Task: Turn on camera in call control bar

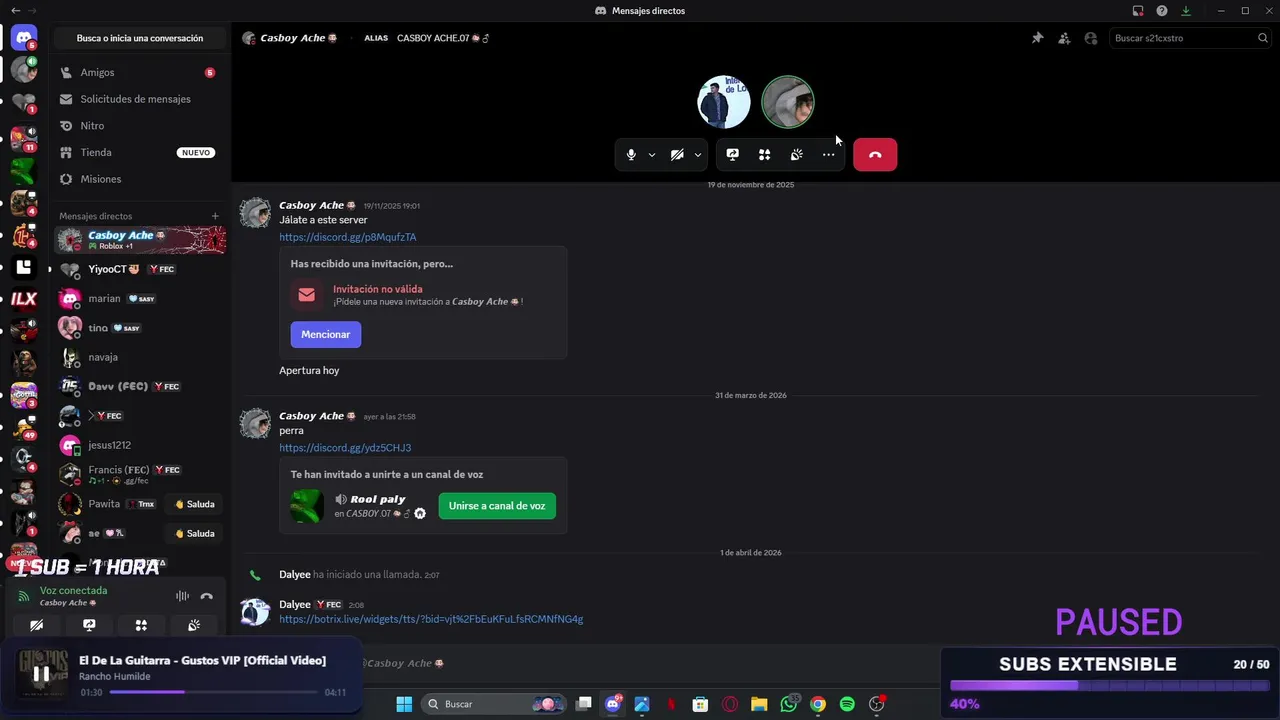Action: [x=677, y=155]
